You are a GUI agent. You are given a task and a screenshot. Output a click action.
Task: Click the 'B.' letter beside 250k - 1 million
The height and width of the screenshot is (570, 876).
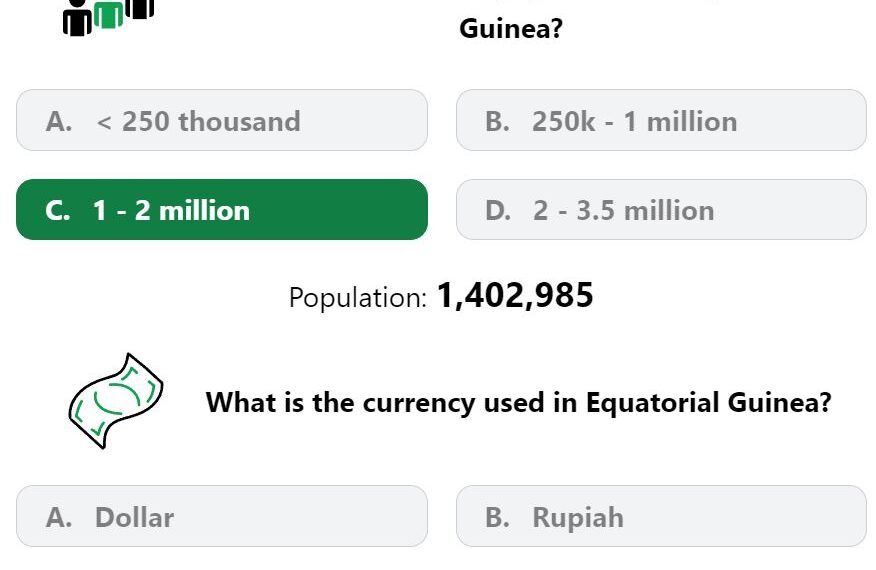(x=497, y=121)
